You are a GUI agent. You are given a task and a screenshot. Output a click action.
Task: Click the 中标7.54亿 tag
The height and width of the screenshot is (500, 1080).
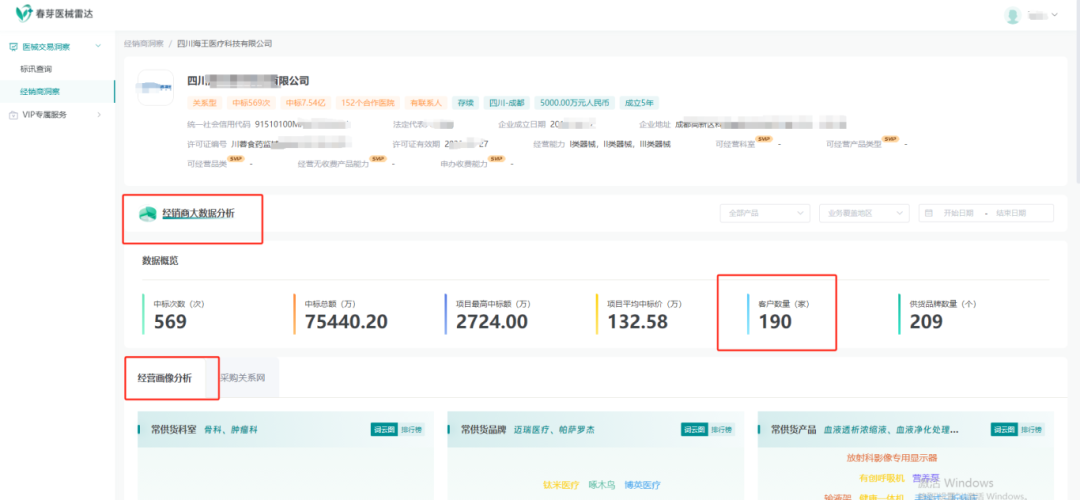pos(307,103)
